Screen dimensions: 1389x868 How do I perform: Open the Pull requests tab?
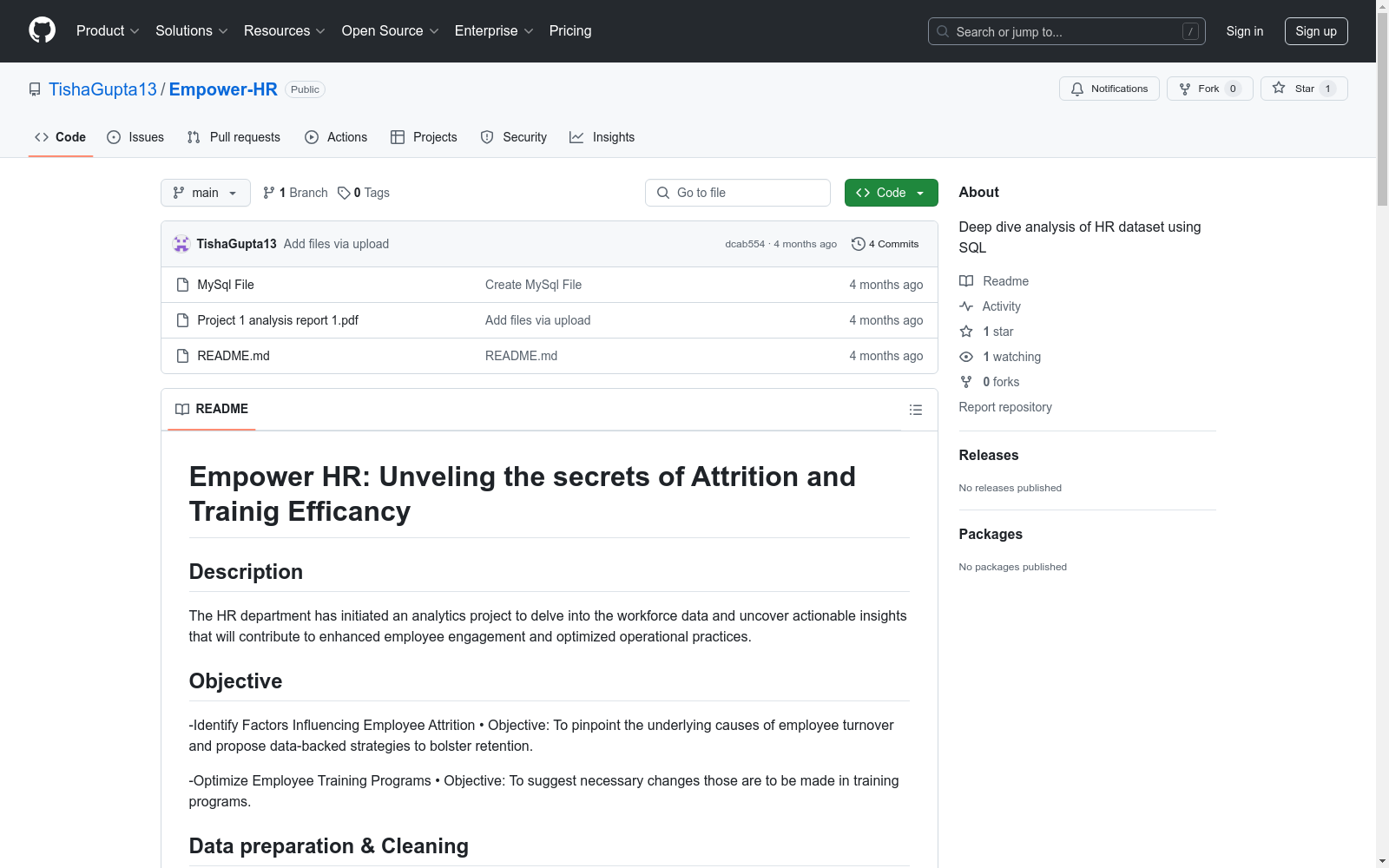[x=234, y=137]
